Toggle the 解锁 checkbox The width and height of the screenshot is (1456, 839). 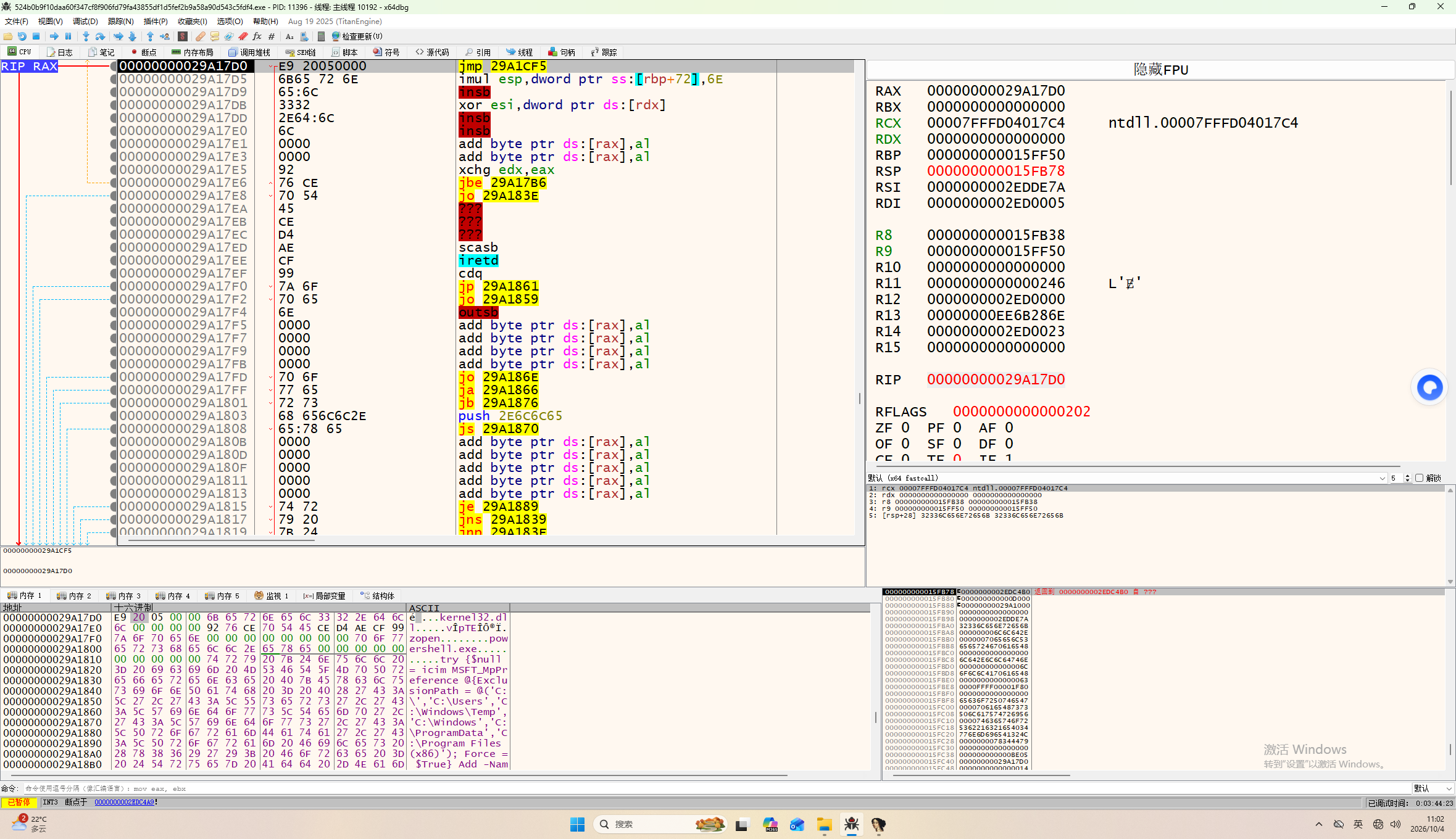coord(1419,478)
